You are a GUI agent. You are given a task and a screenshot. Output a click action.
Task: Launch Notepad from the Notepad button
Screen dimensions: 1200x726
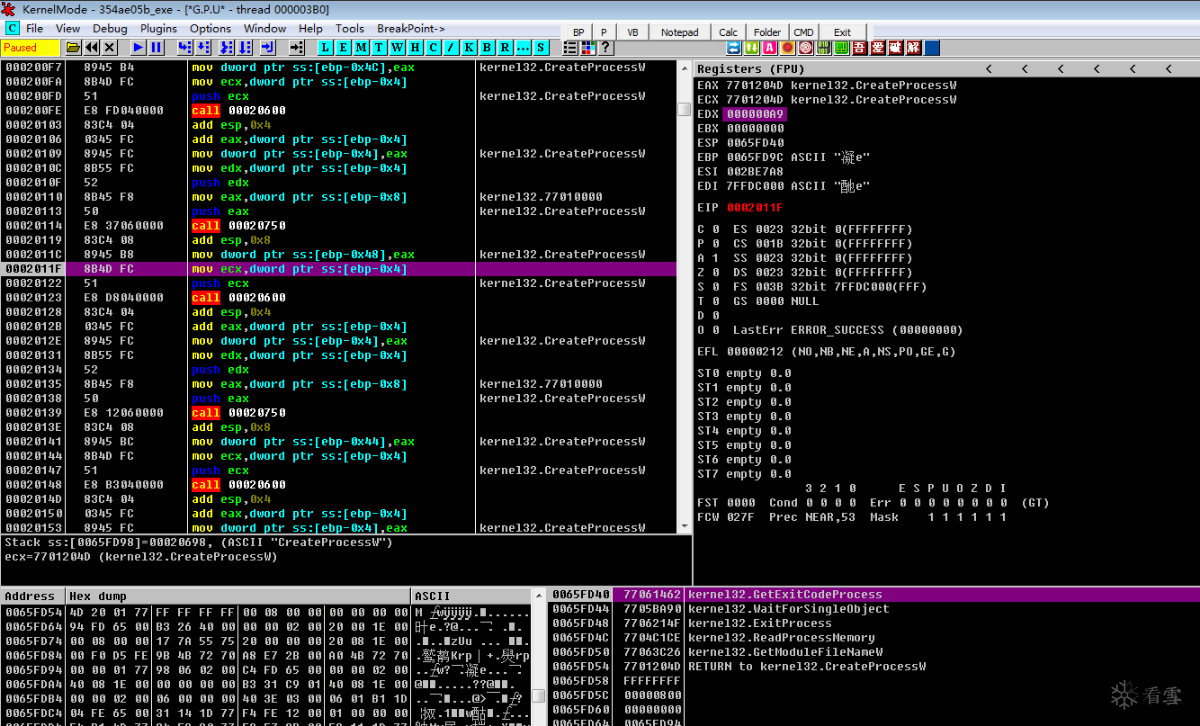click(x=680, y=32)
